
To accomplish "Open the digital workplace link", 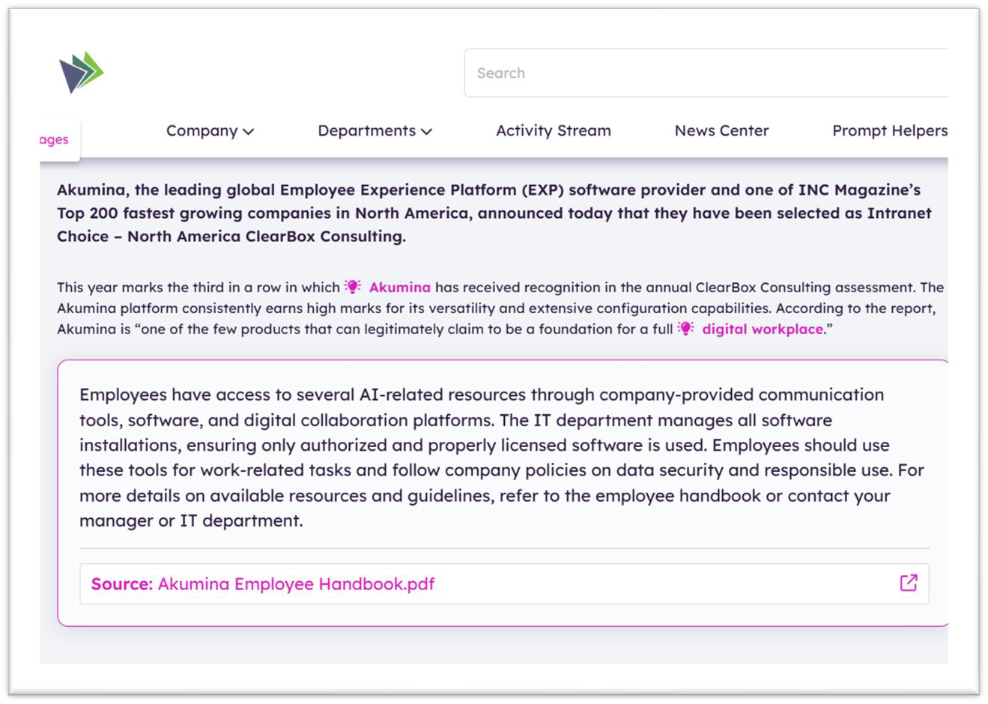I will pyautogui.click(x=762, y=329).
